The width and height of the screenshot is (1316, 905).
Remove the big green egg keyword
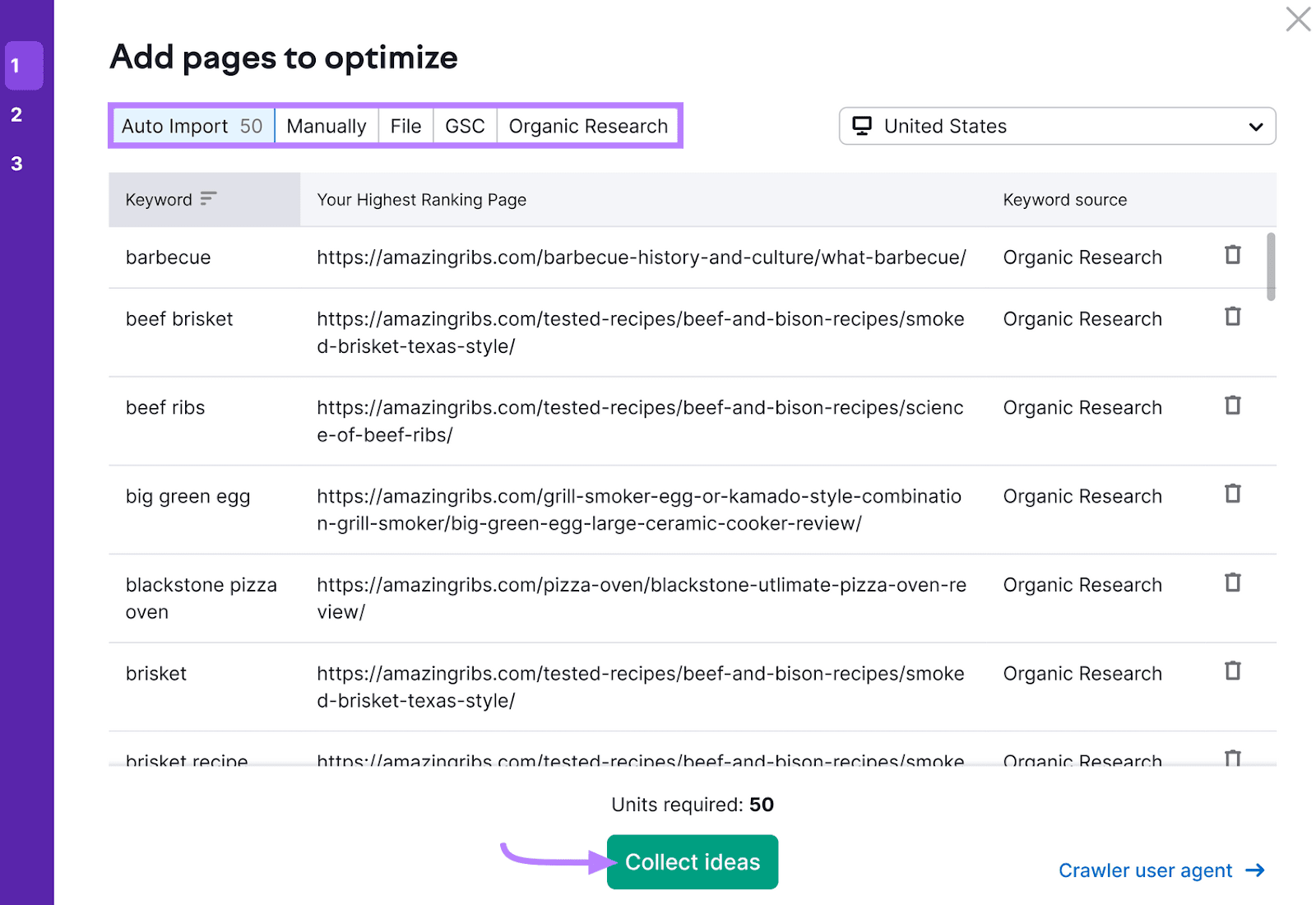pyautogui.click(x=1232, y=494)
